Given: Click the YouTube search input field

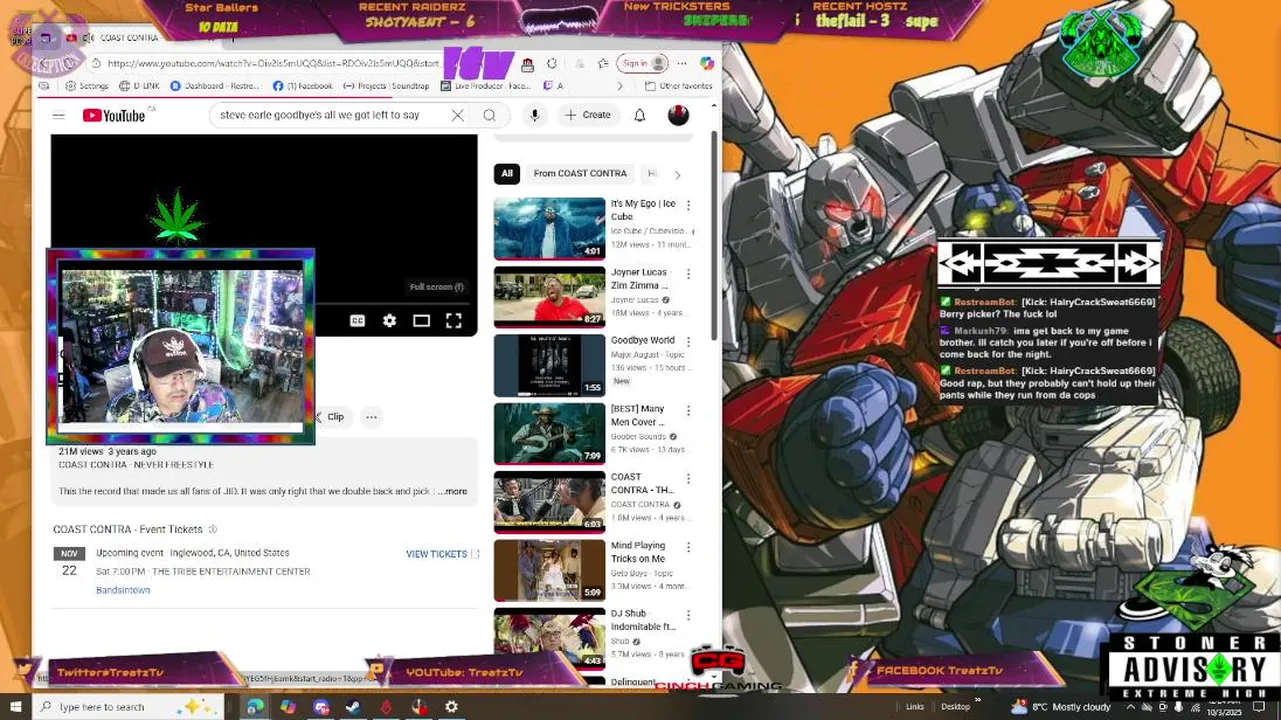Looking at the screenshot, I should pos(328,115).
